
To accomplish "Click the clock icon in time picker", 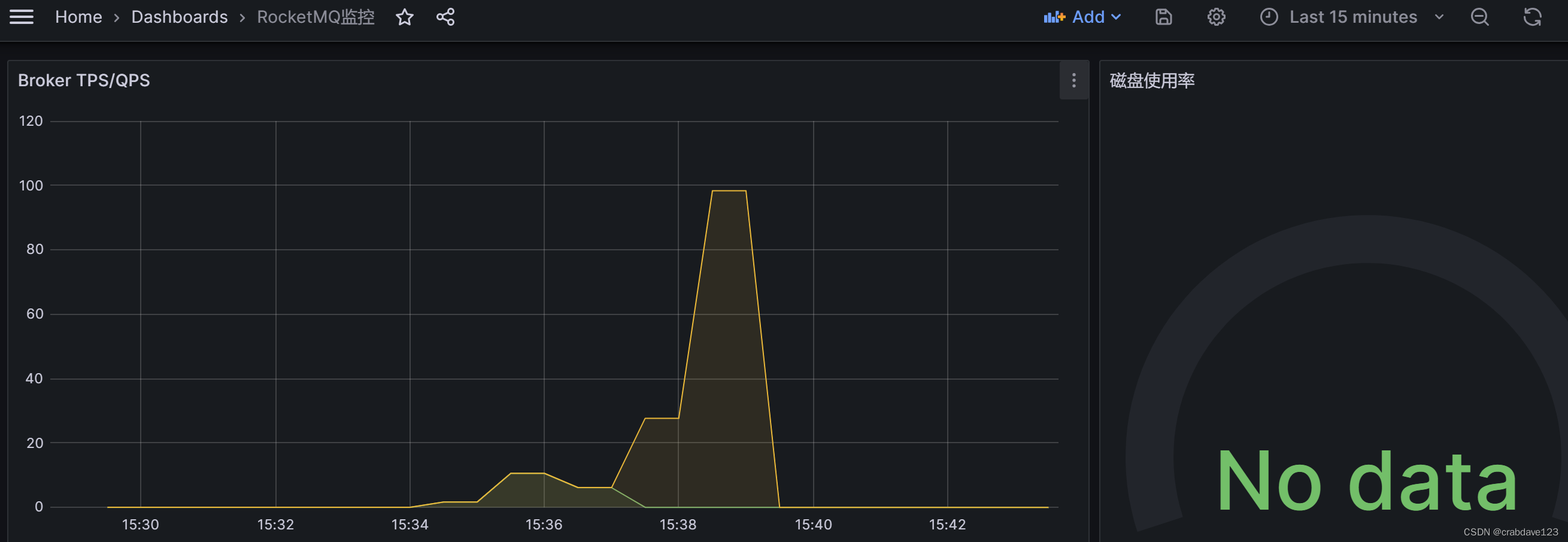I will click(x=1269, y=17).
